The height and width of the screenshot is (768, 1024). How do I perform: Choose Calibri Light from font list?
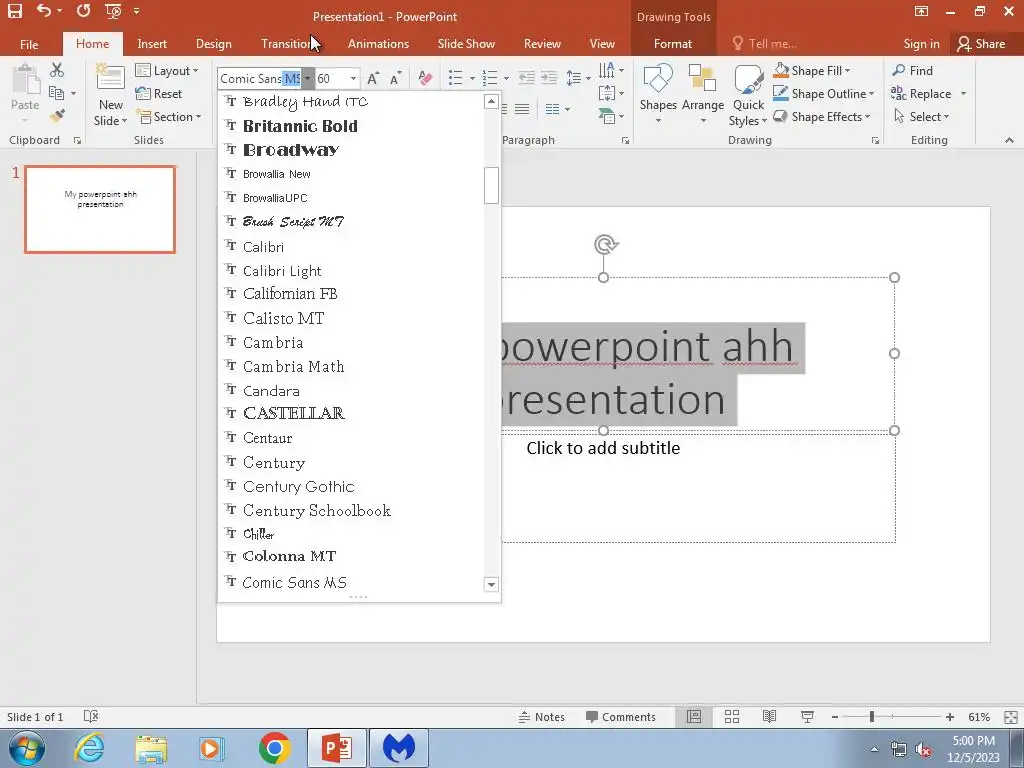(351, 270)
